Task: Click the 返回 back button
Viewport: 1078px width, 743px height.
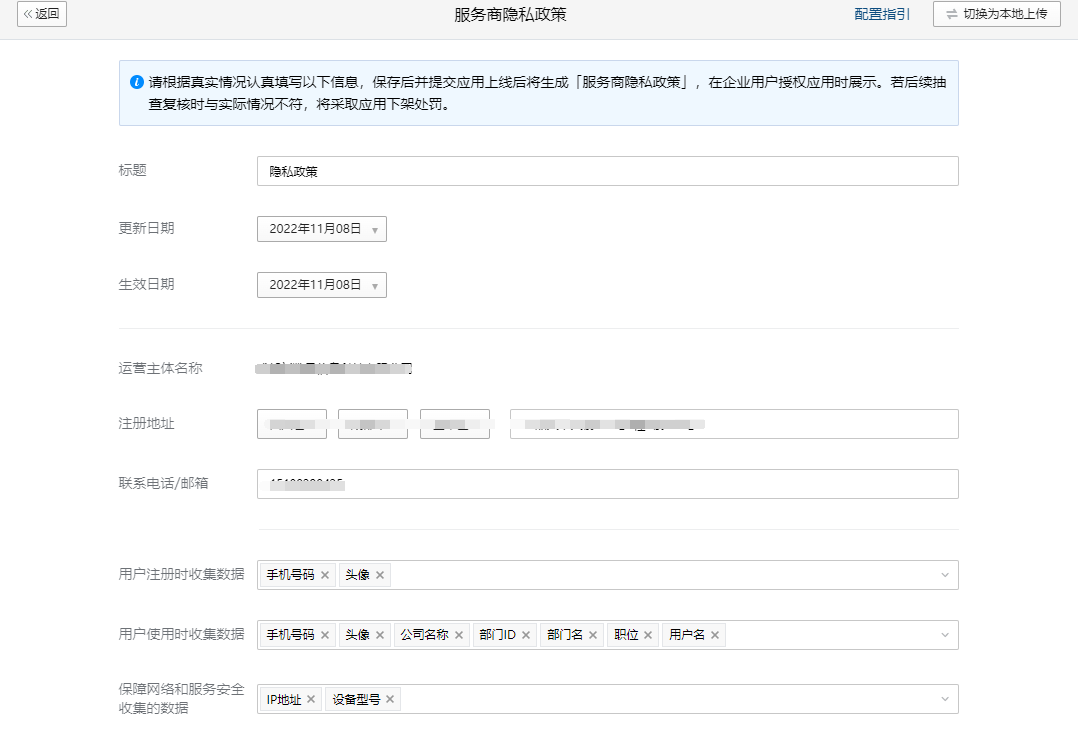Action: coord(42,14)
